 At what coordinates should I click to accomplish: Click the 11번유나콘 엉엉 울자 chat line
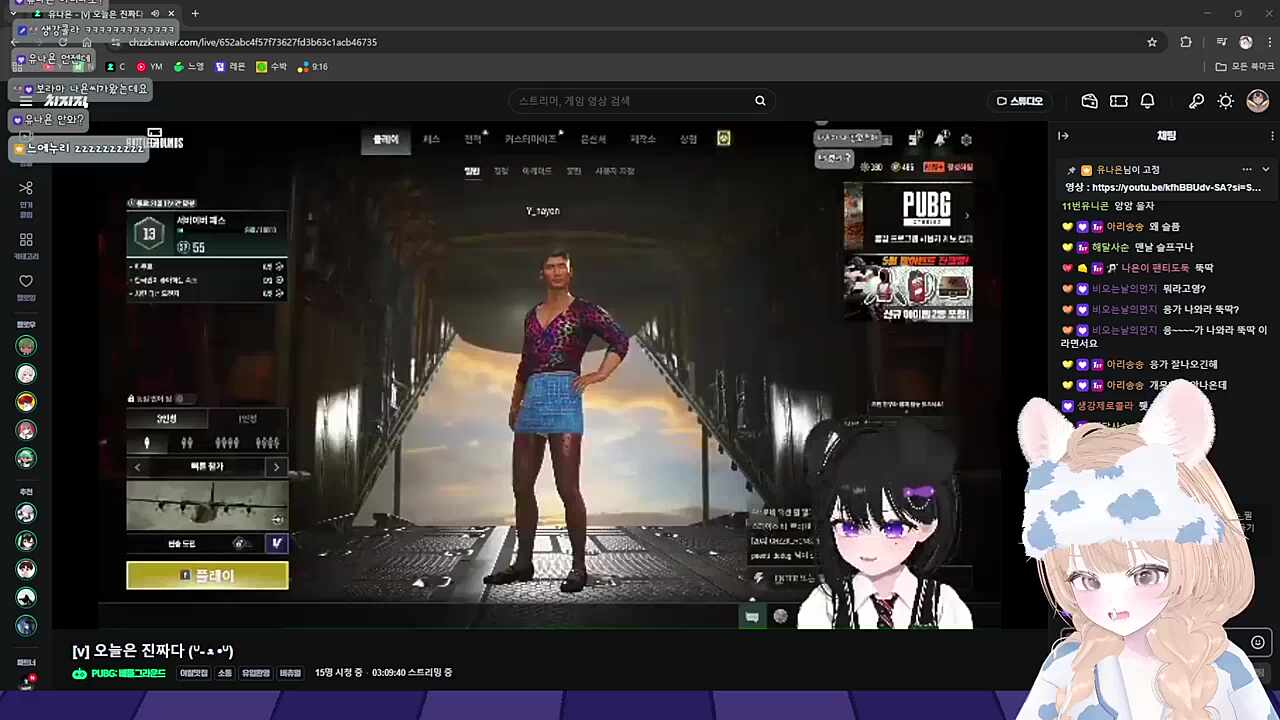[1107, 206]
